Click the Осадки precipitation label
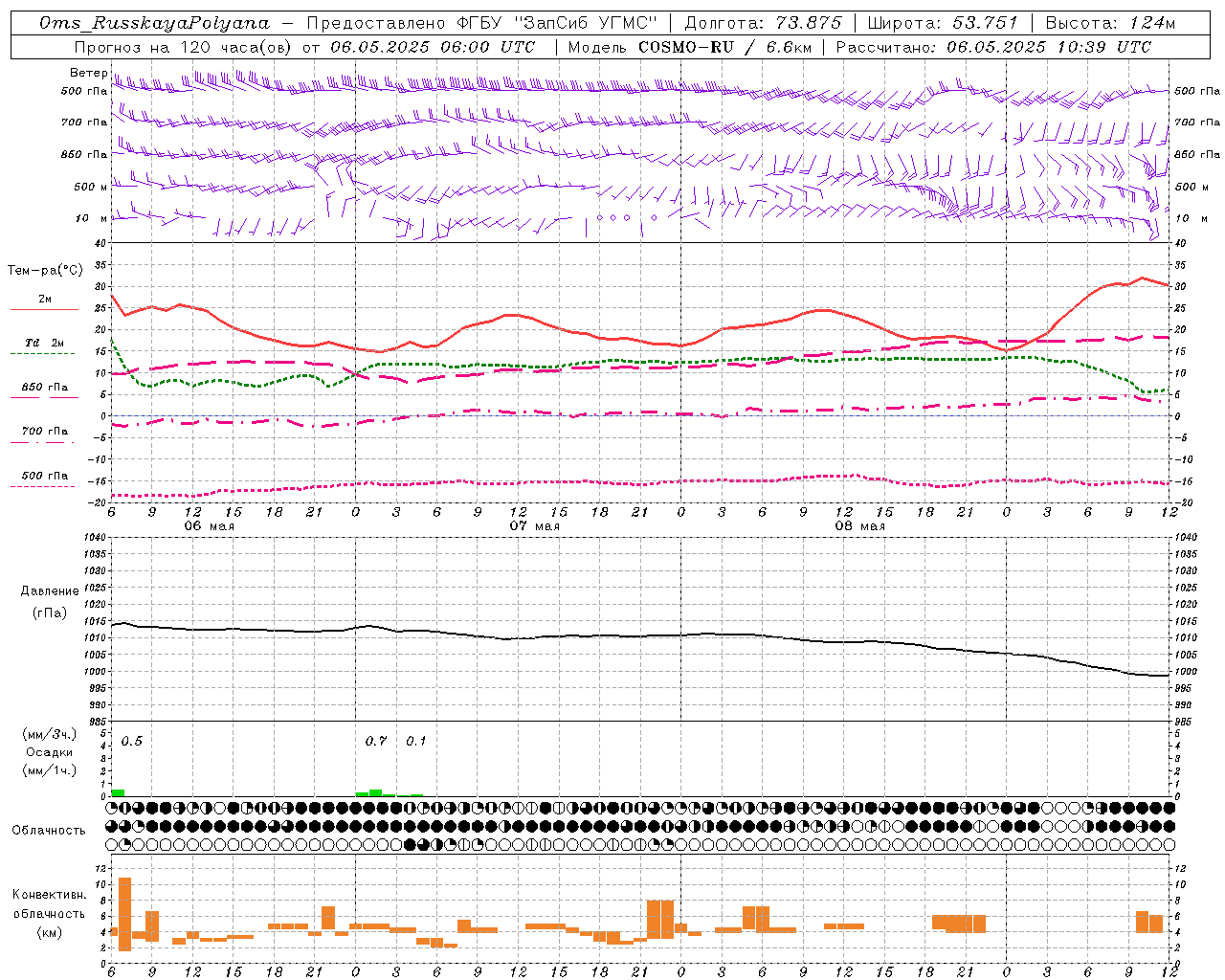The width and height of the screenshot is (1225, 980). click(x=50, y=752)
